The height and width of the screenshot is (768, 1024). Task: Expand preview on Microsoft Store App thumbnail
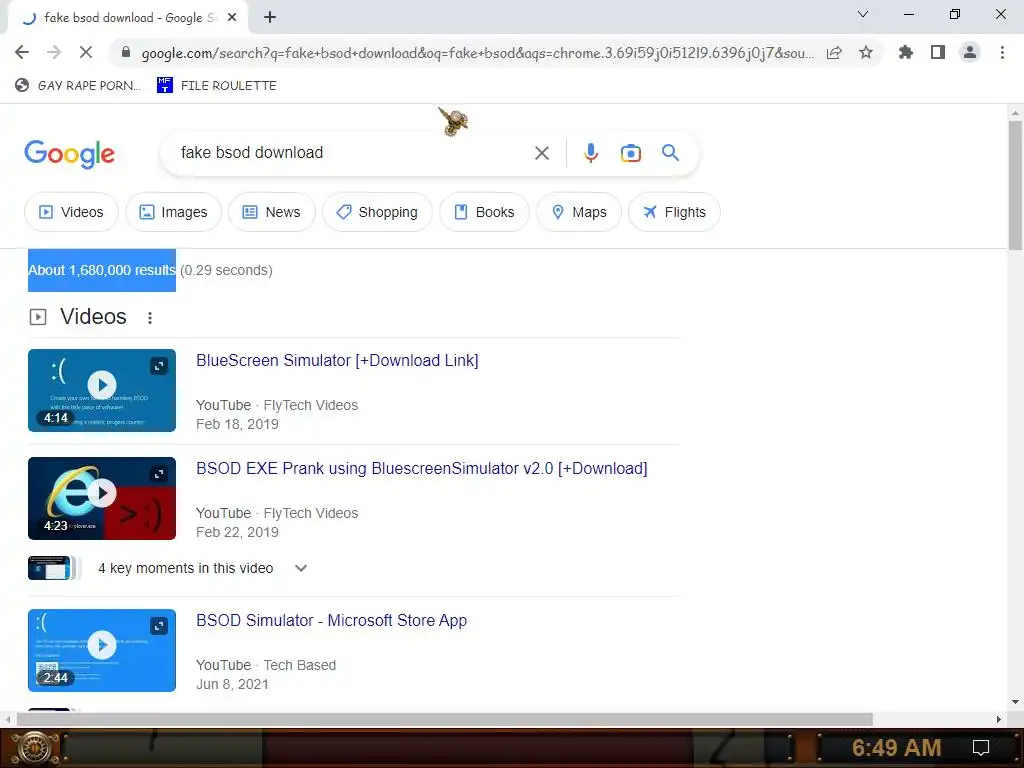point(159,626)
